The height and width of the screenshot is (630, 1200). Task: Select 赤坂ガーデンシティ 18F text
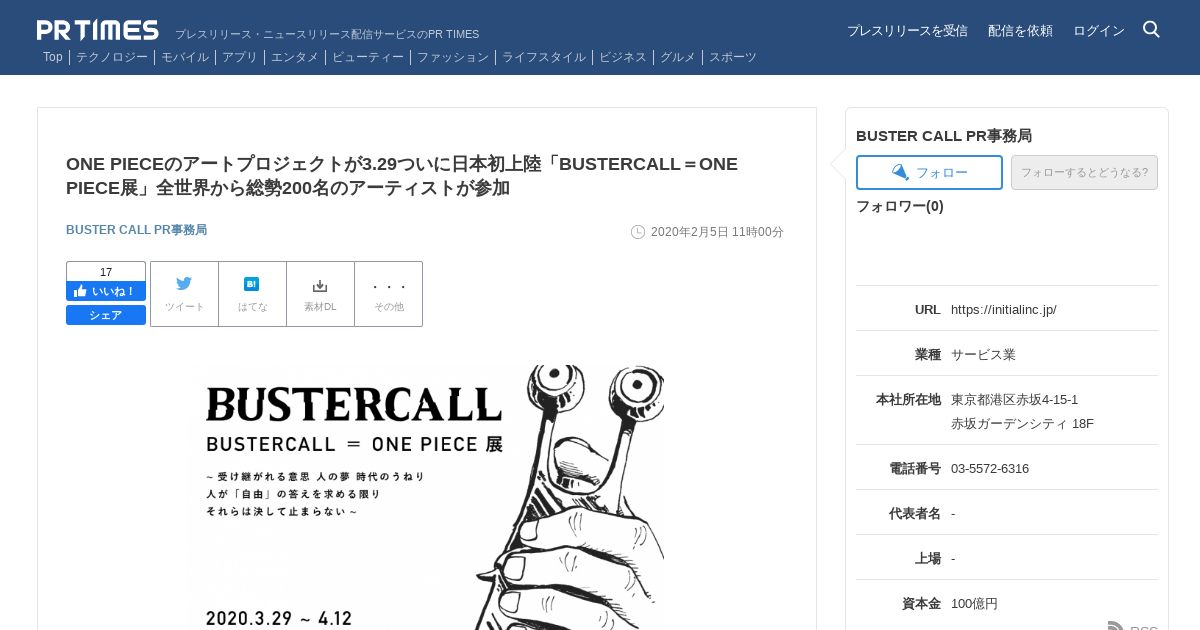pos(1022,423)
